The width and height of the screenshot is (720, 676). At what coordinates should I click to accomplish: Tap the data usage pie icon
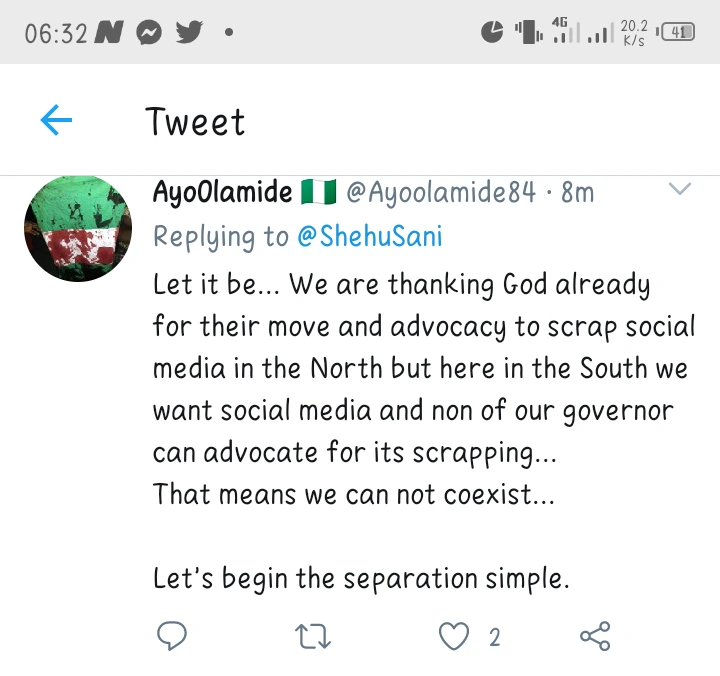[x=492, y=32]
